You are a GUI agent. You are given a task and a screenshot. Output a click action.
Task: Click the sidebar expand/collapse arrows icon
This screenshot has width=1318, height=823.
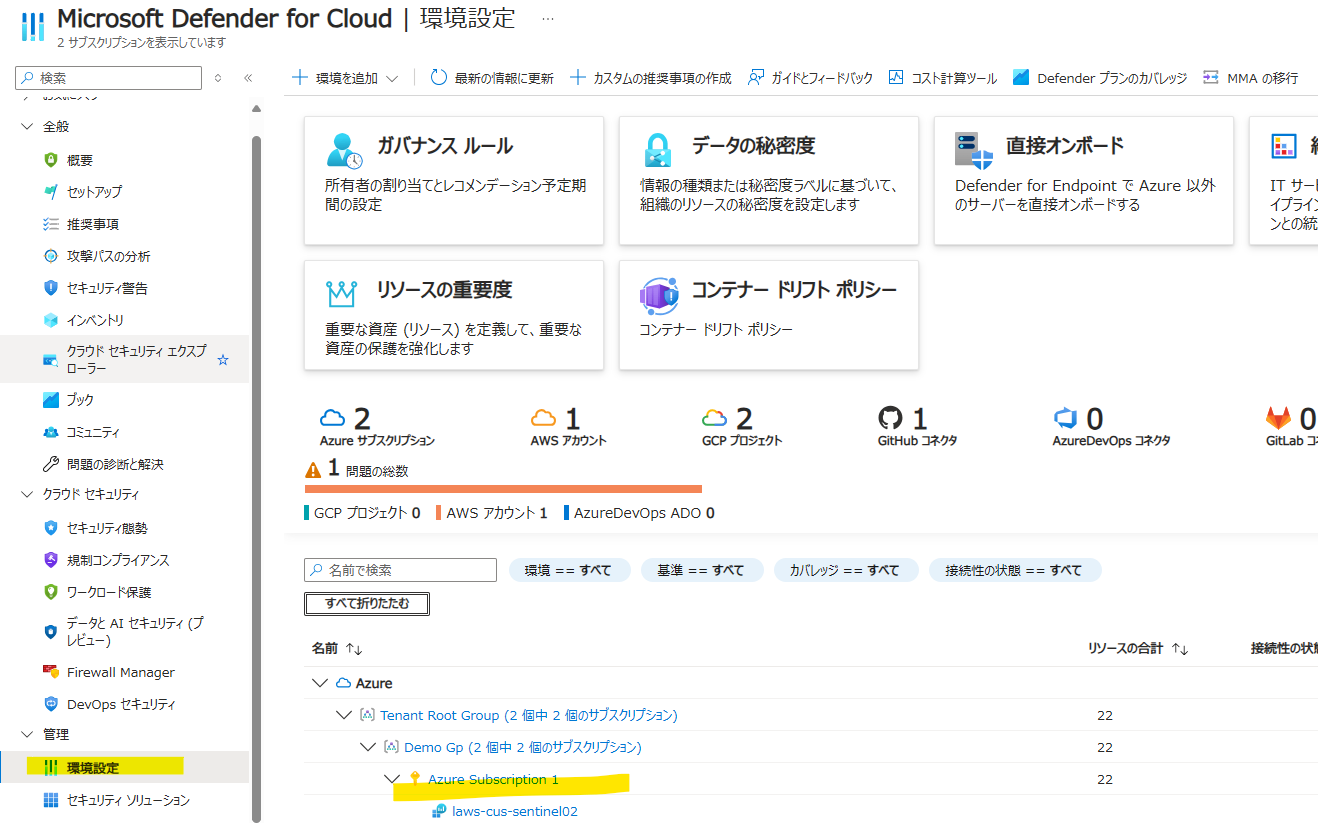tap(218, 78)
